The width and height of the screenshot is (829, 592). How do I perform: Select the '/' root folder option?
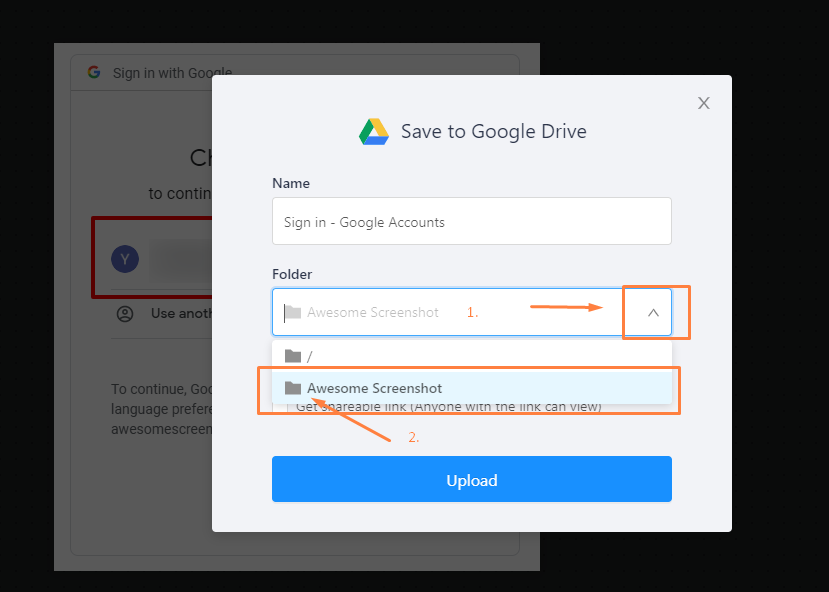point(472,356)
